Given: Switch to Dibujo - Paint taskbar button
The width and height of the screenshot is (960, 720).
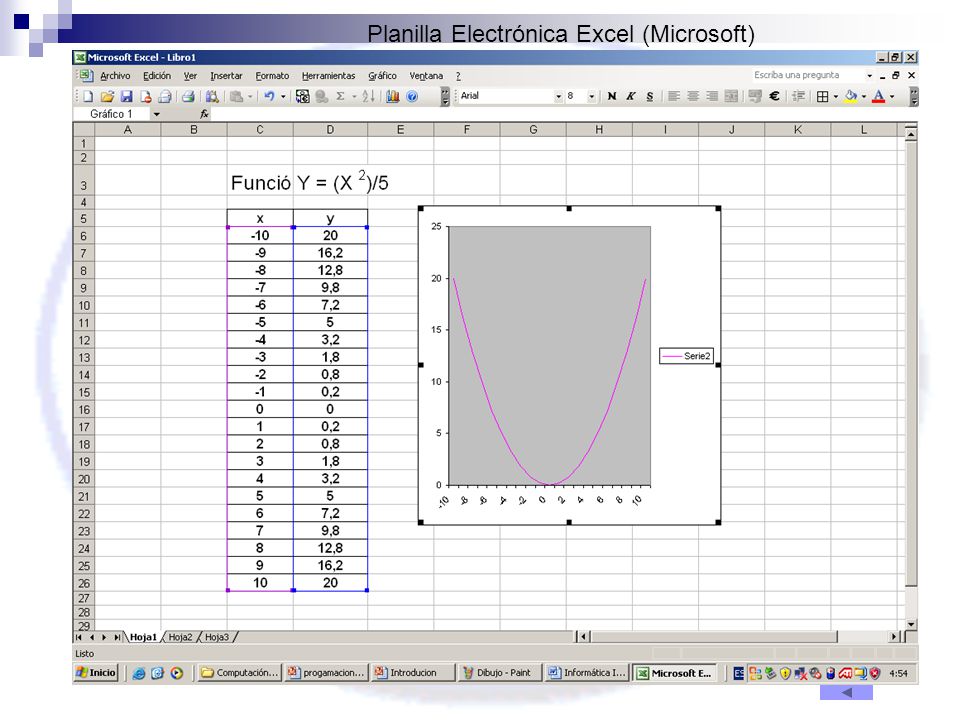Looking at the screenshot, I should (x=499, y=673).
